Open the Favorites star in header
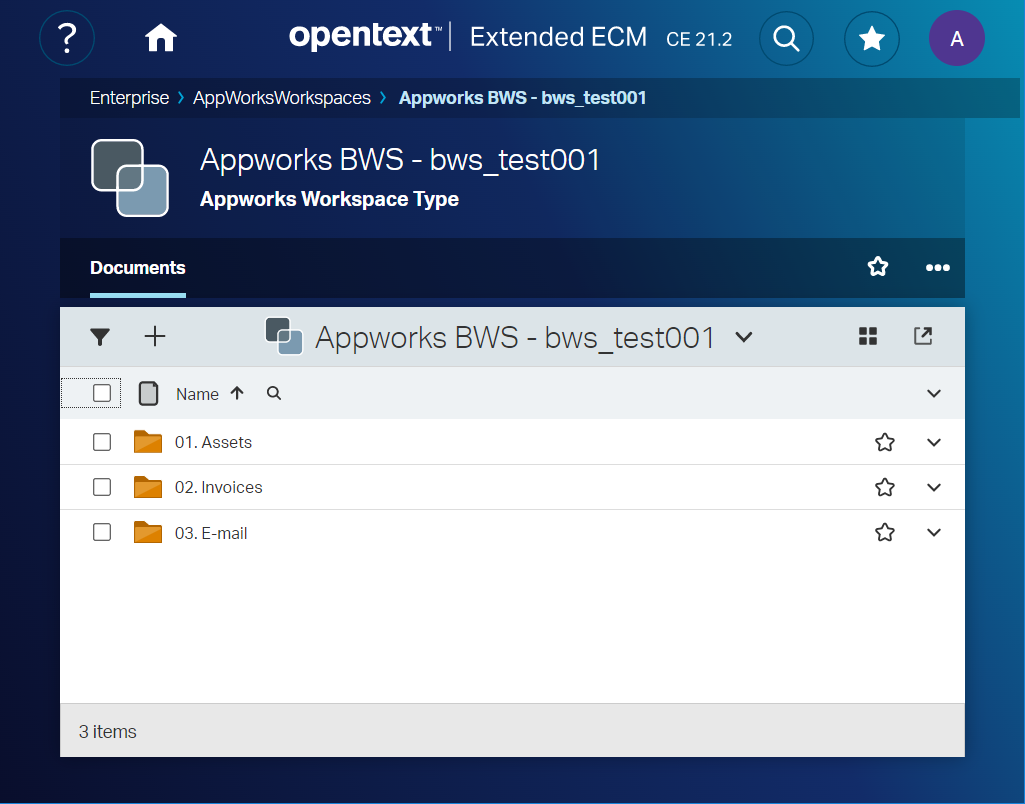This screenshot has height=804, width=1025. [872, 38]
